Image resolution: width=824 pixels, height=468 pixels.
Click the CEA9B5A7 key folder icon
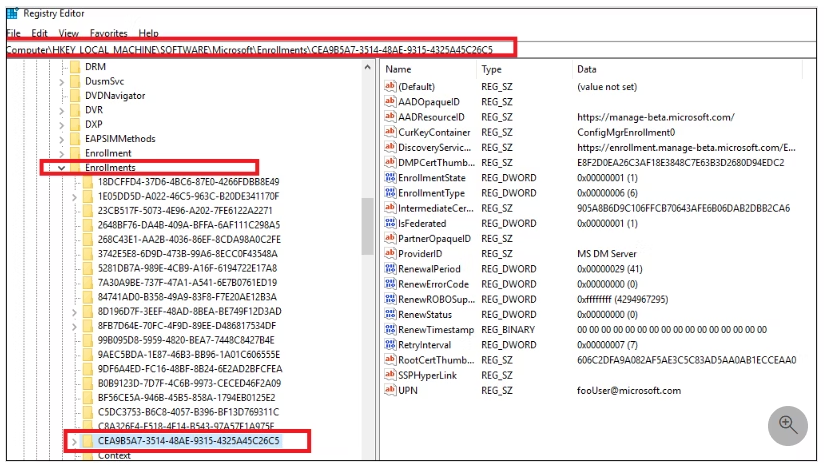click(88, 441)
